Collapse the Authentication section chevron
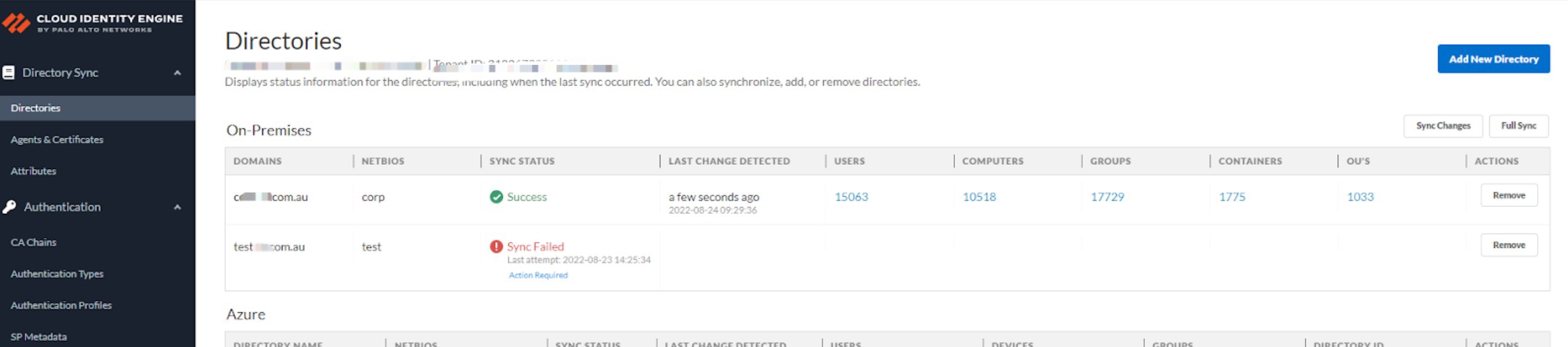 177,207
